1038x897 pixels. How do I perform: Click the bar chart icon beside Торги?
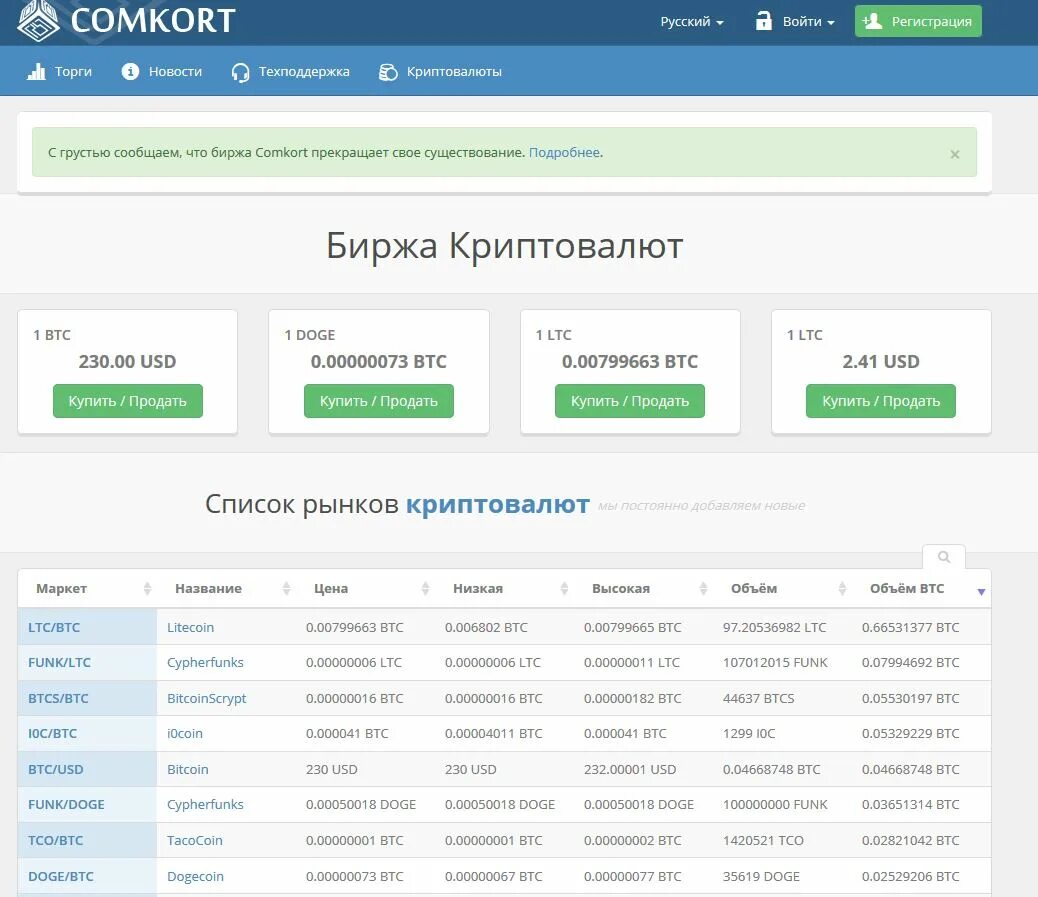coord(36,71)
